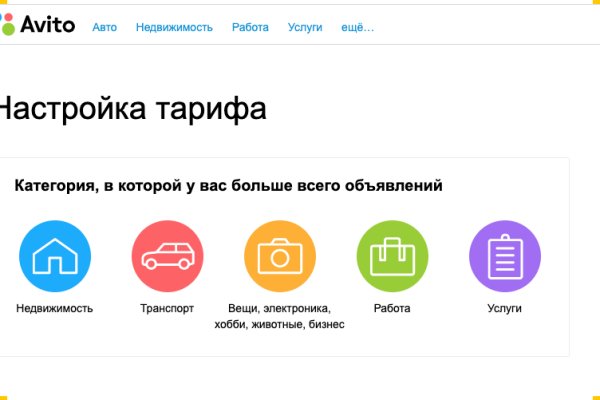600x400 pixels.
Task: Expand the ещё… menu in header
Action: [357, 27]
